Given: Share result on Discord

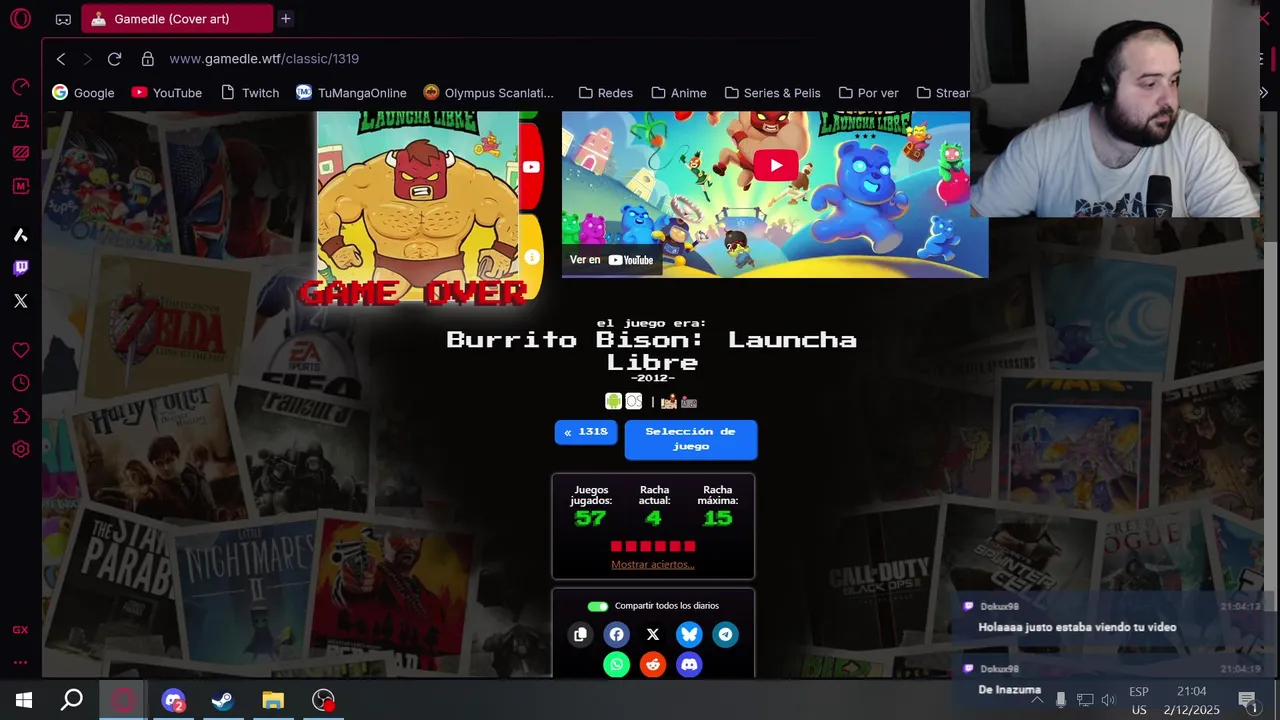Looking at the screenshot, I should click(689, 664).
